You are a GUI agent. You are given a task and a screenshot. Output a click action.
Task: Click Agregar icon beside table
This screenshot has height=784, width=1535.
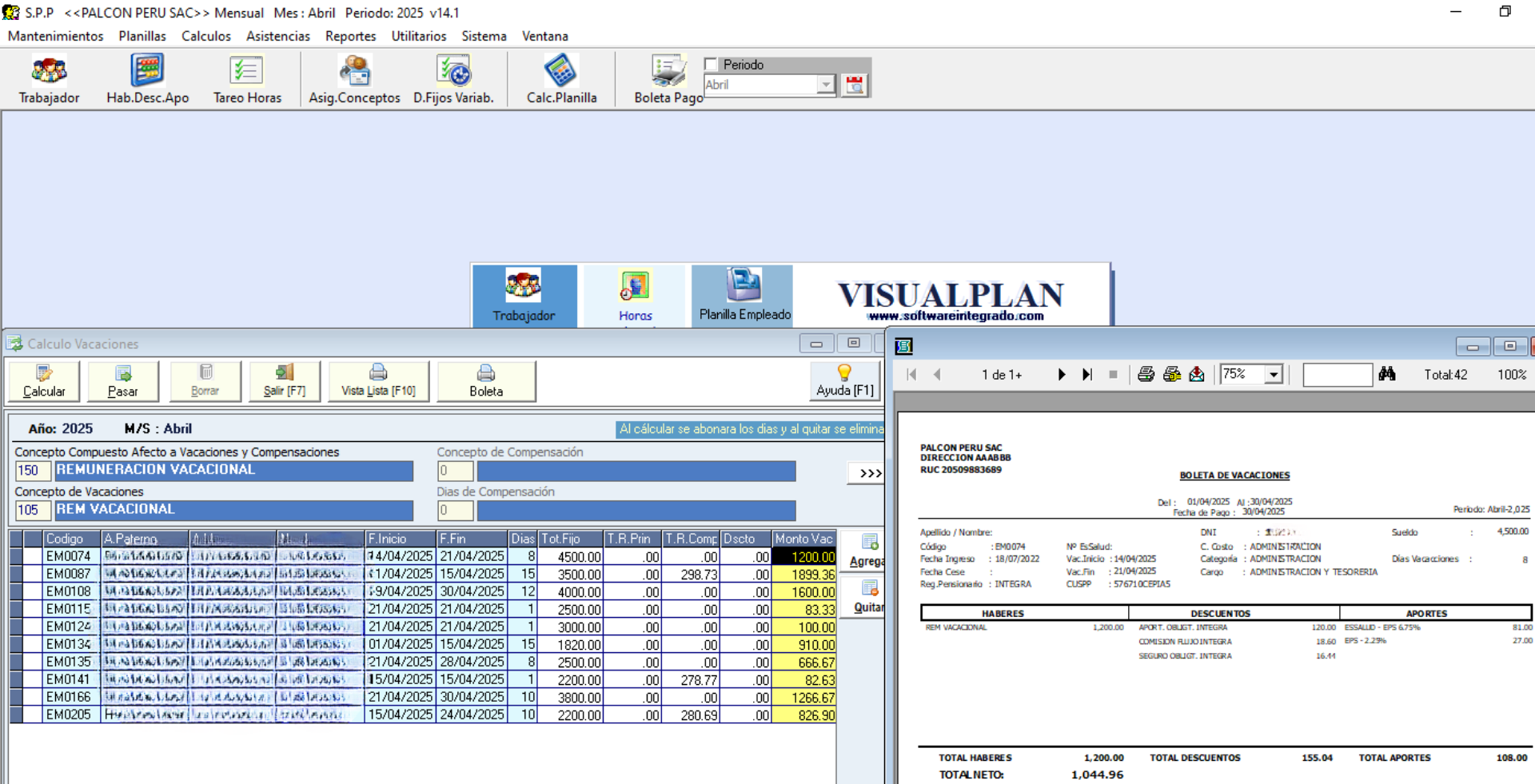867,550
